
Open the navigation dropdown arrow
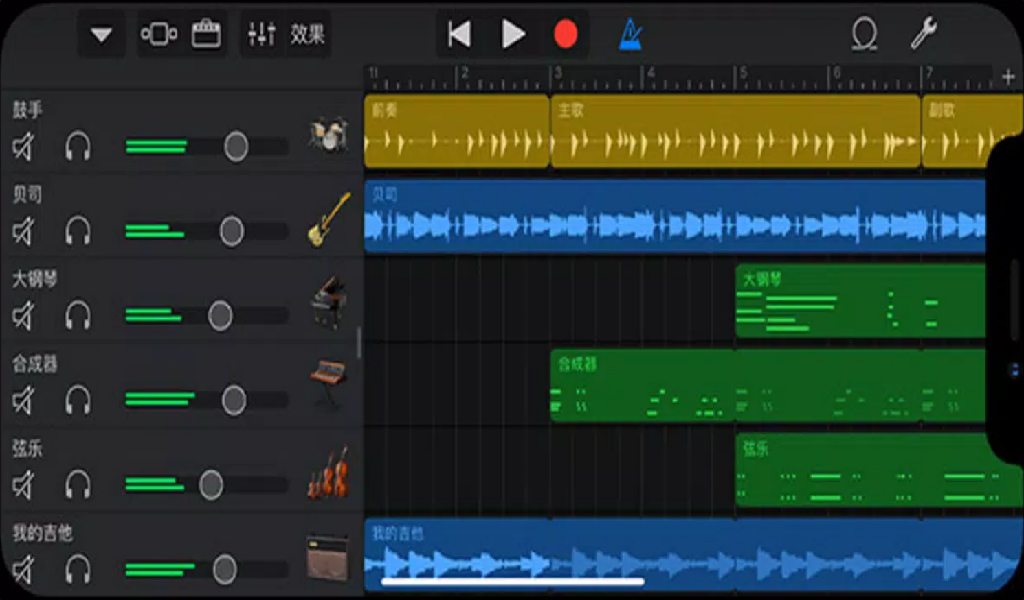pyautogui.click(x=100, y=32)
